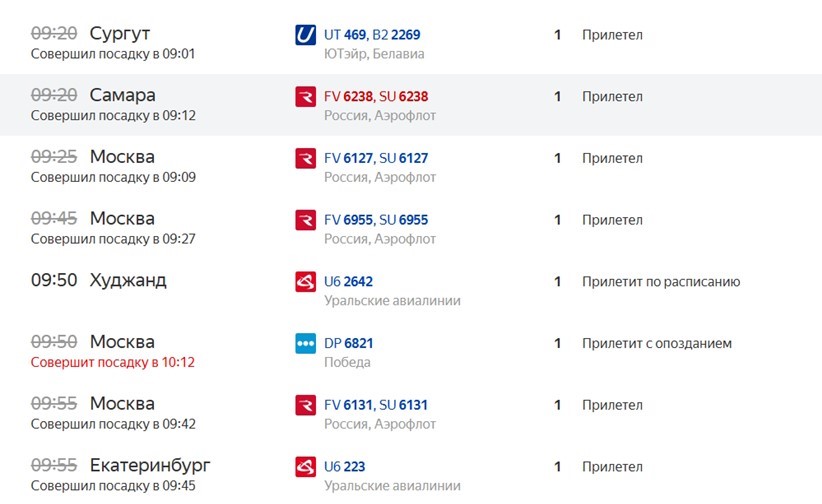Open flight link FV 6955, SU 6955

pos(376,220)
